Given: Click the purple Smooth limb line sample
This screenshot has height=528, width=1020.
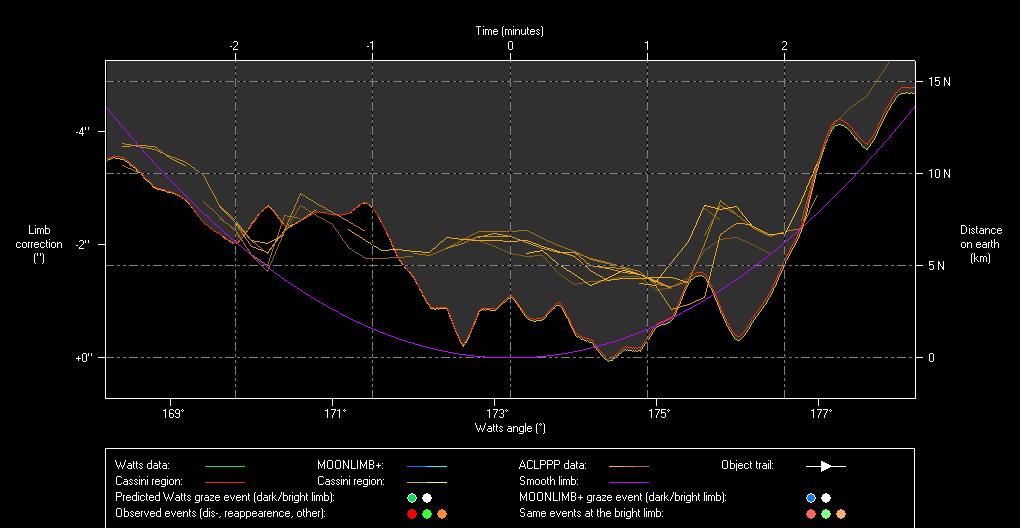Looking at the screenshot, I should pyautogui.click(x=628, y=481).
